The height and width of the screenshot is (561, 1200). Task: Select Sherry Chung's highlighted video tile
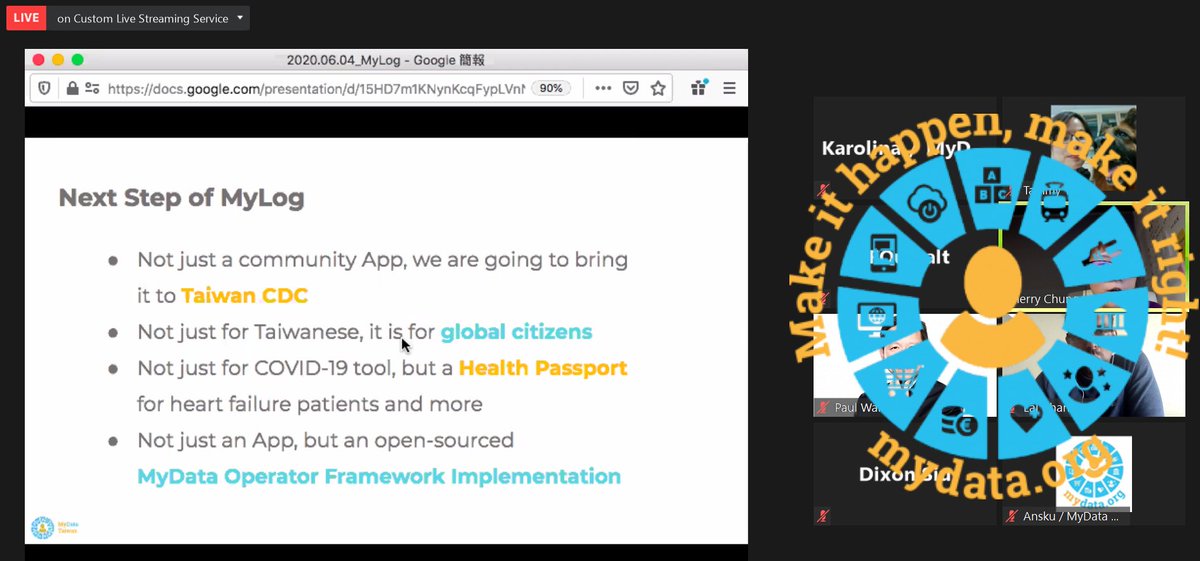(x=1093, y=256)
